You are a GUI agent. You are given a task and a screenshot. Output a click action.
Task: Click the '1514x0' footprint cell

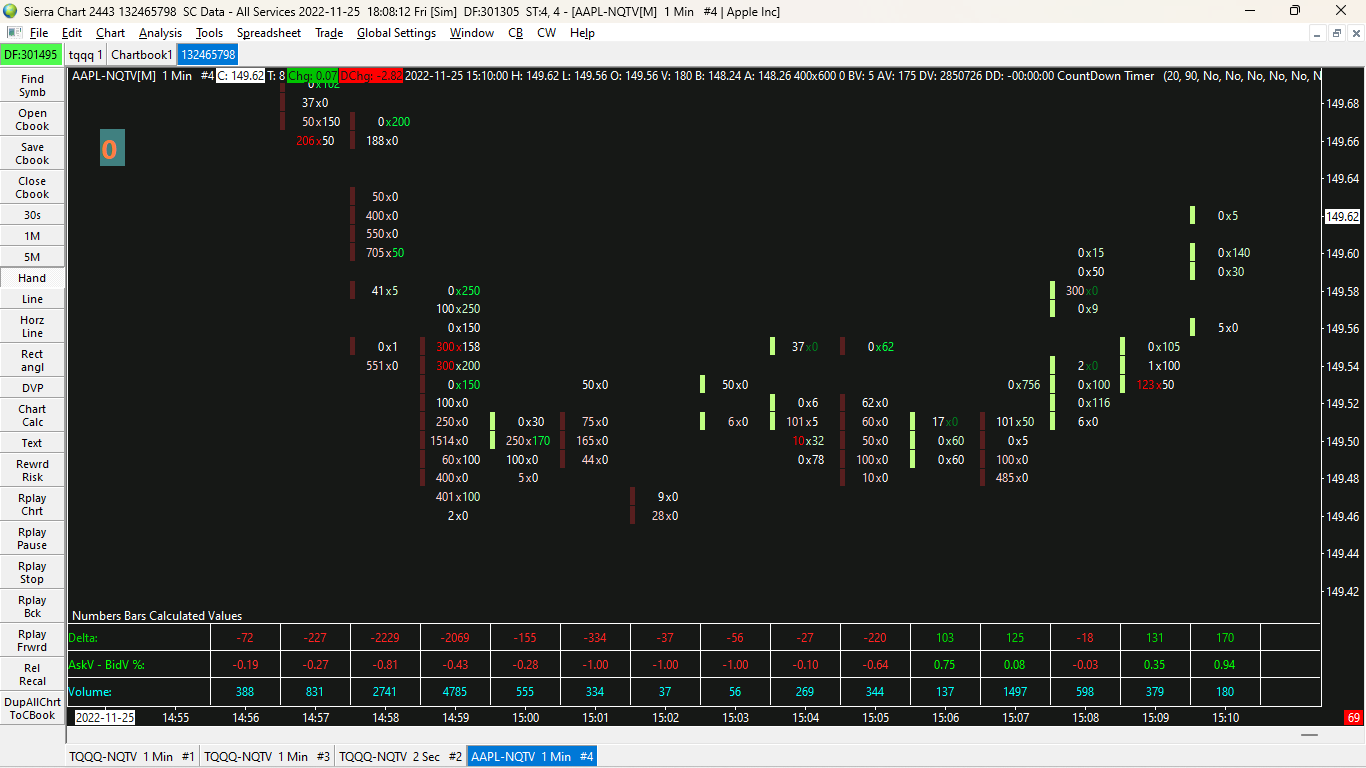click(449, 441)
